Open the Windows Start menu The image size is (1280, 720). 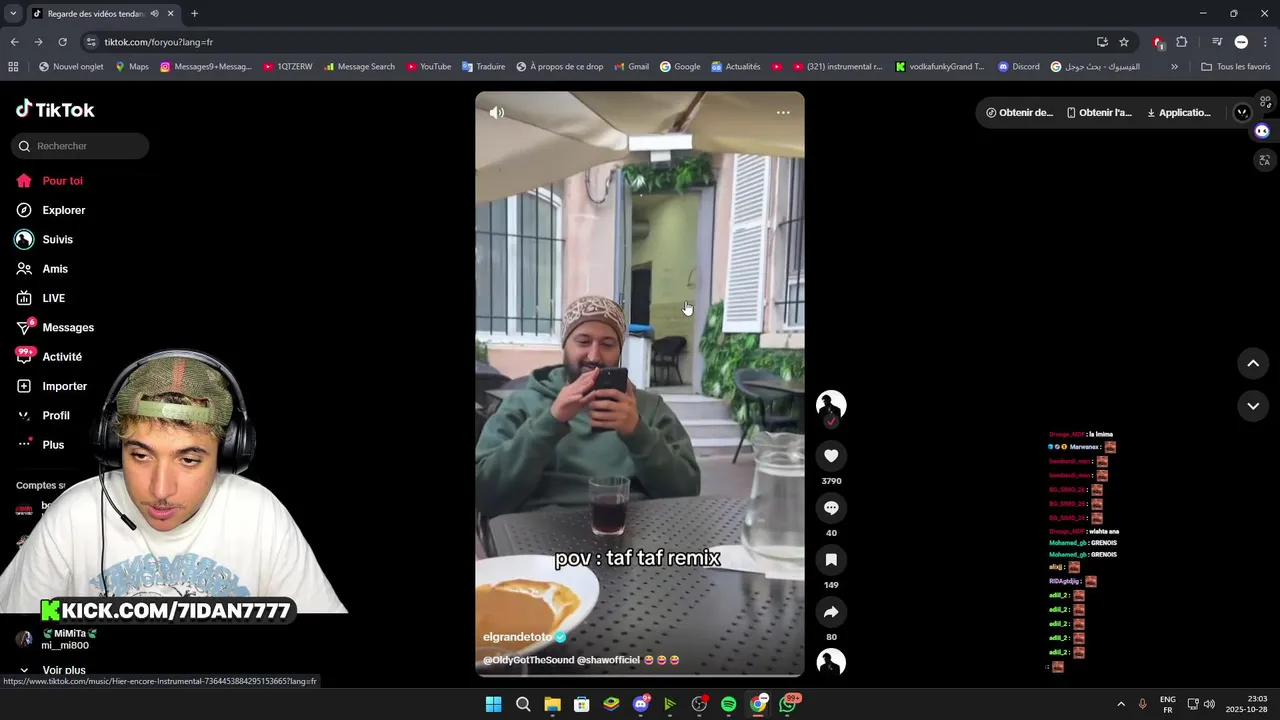pyautogui.click(x=493, y=704)
